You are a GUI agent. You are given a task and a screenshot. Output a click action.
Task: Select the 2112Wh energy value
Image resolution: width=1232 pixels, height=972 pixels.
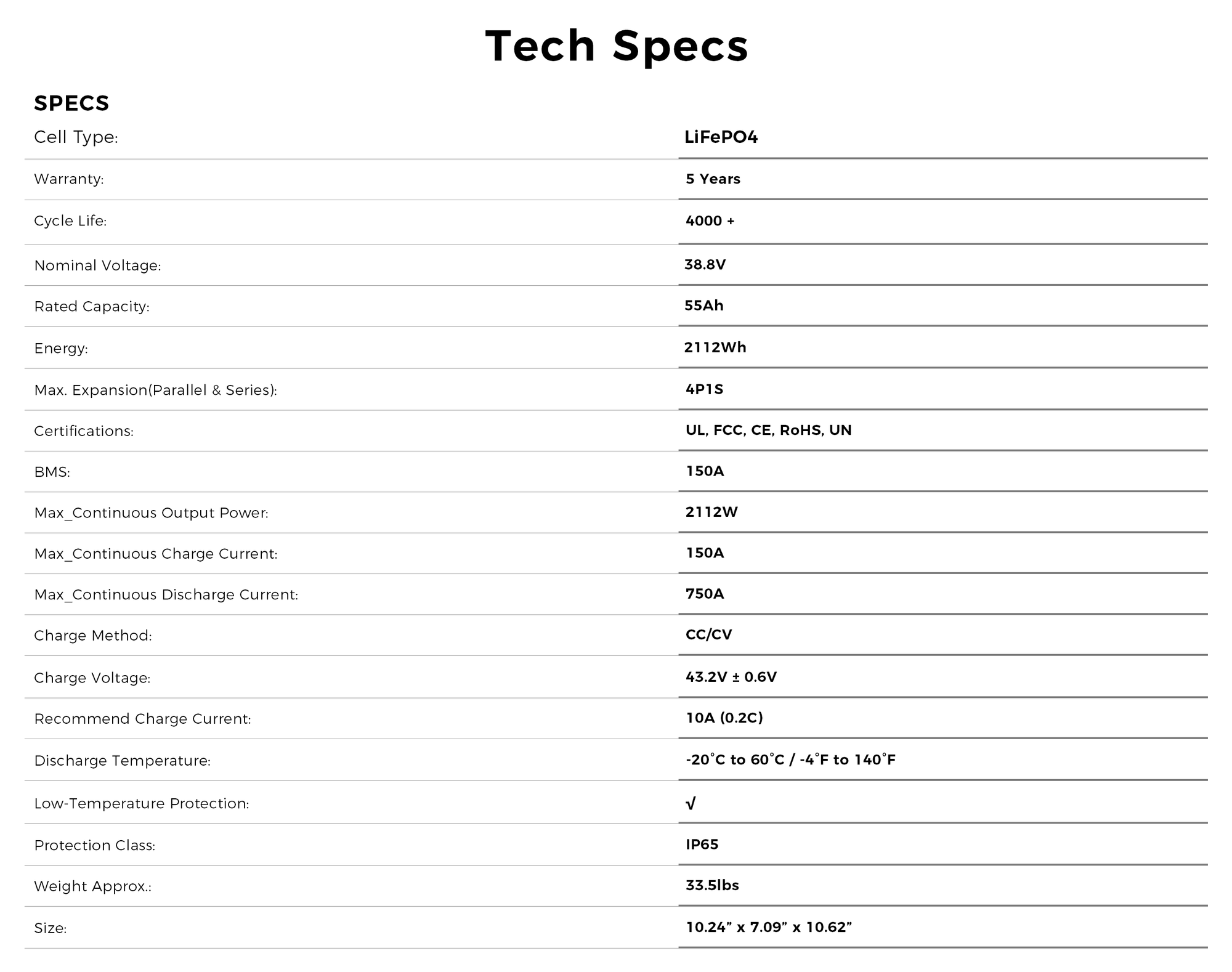coord(715,347)
